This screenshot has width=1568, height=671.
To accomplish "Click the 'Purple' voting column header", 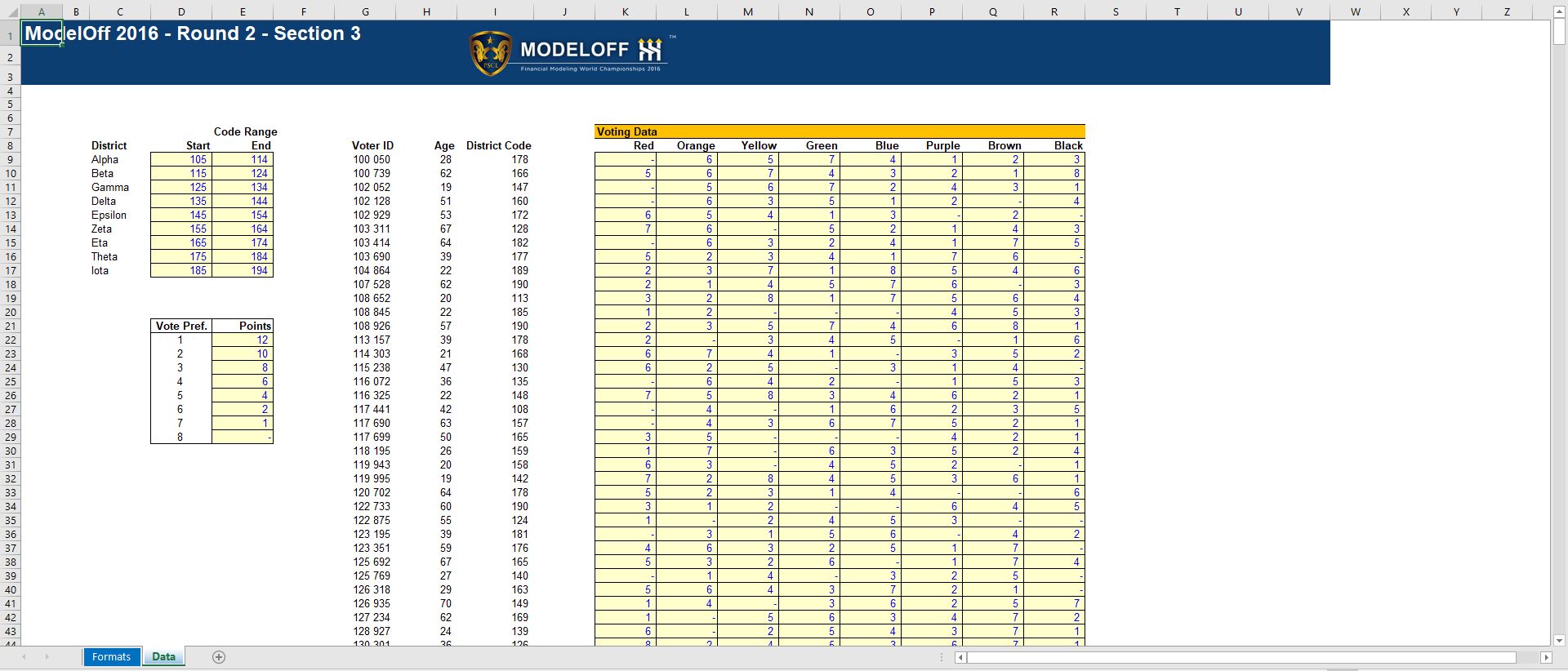I will [942, 146].
